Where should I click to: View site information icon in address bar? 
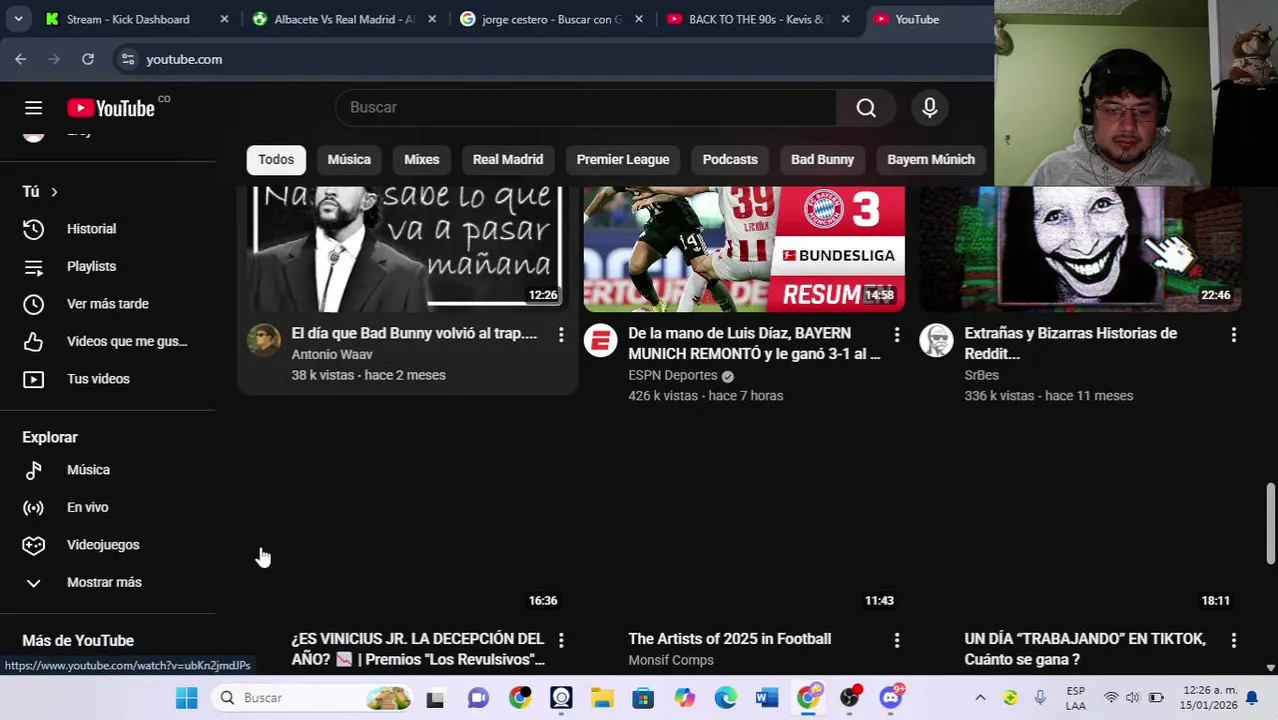point(128,59)
